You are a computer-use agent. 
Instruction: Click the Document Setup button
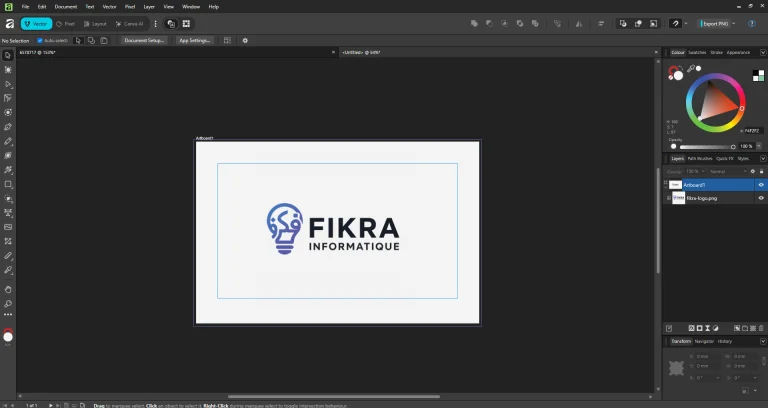pyautogui.click(x=144, y=41)
